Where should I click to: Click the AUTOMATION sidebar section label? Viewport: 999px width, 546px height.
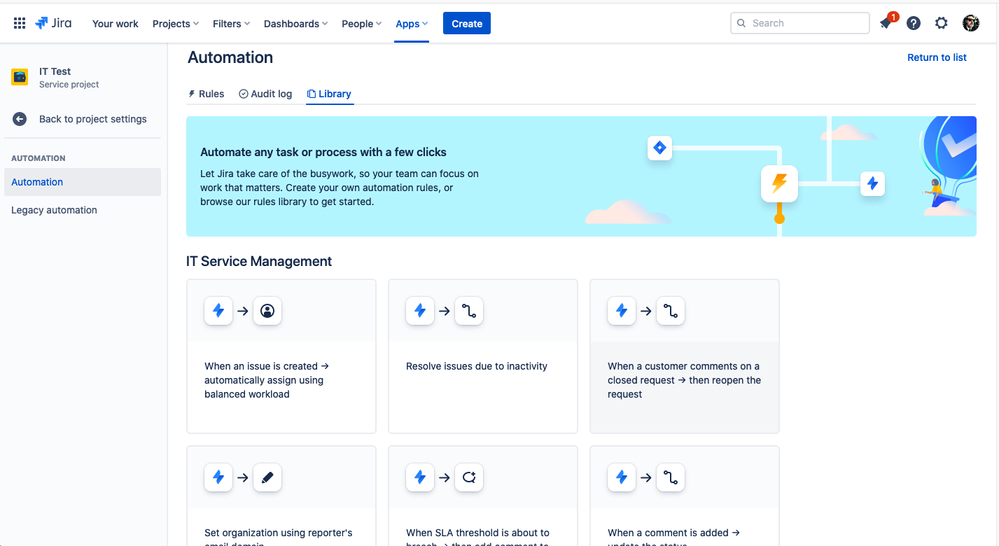pyautogui.click(x=38, y=158)
